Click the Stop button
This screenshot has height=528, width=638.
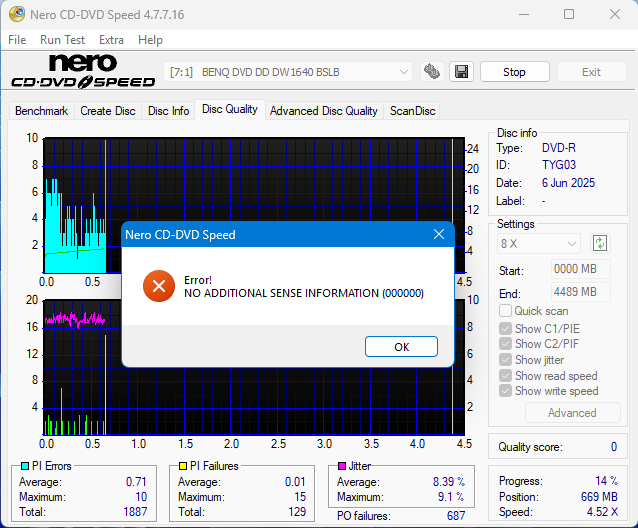[514, 72]
